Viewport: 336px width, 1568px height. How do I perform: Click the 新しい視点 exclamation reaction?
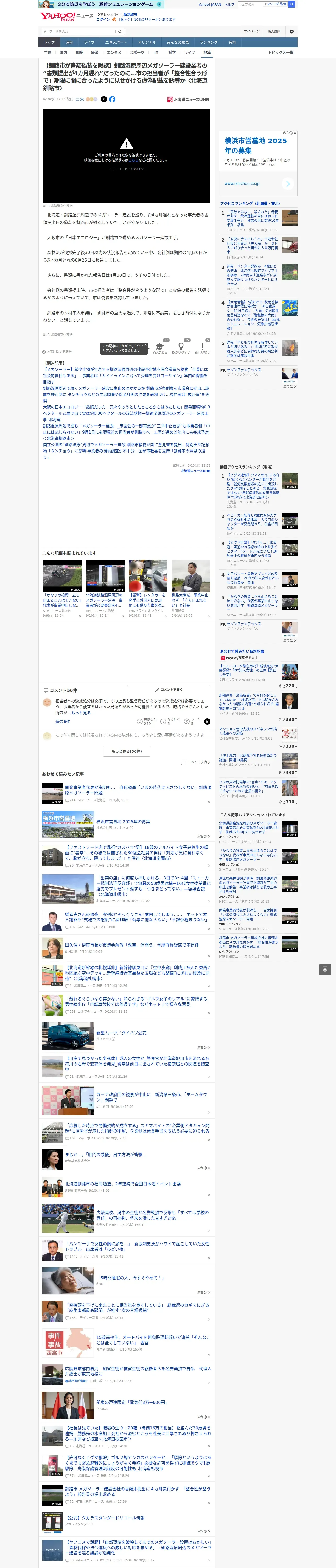[203, 346]
